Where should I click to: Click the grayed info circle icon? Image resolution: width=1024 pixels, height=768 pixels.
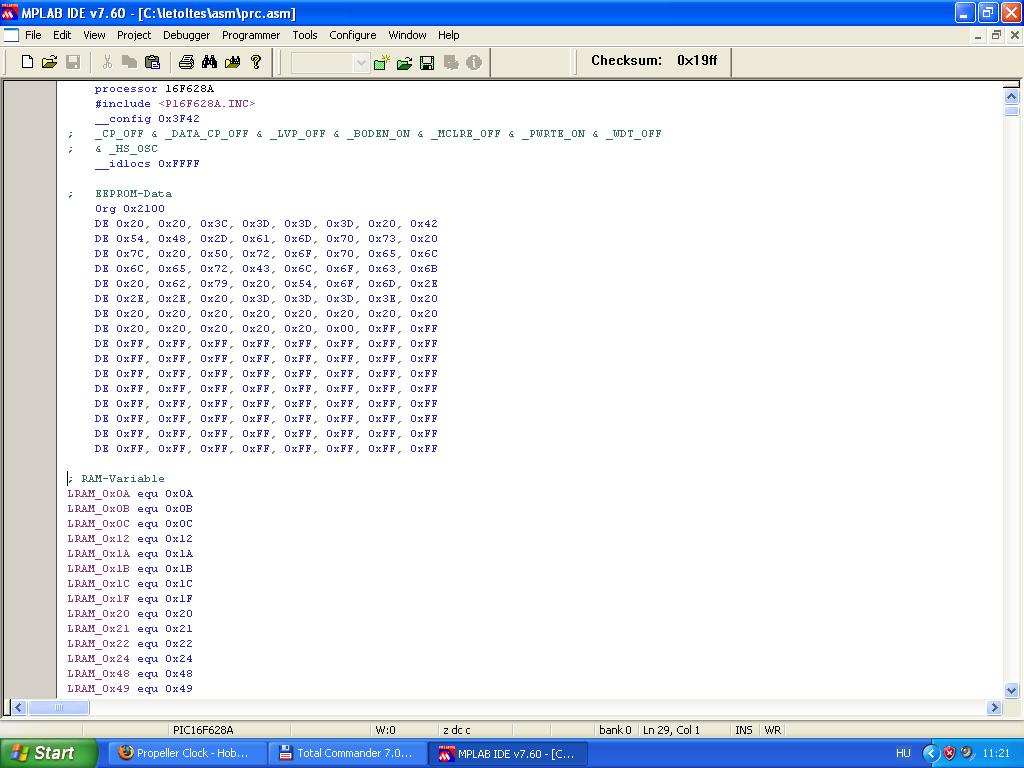click(474, 63)
